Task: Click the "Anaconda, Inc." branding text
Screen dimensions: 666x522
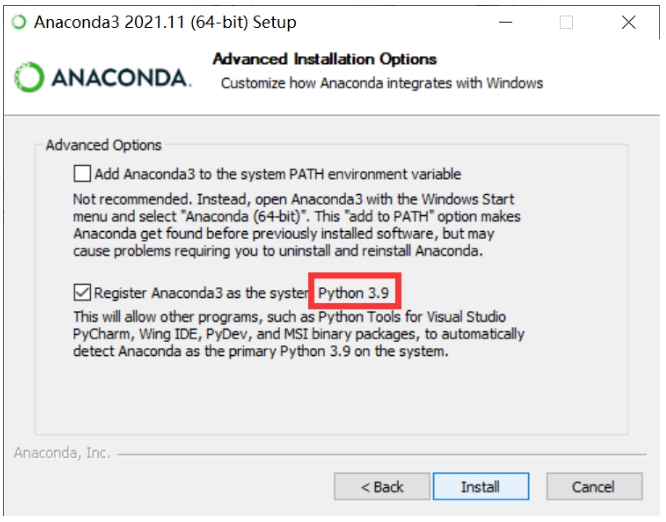Action: tap(62, 453)
